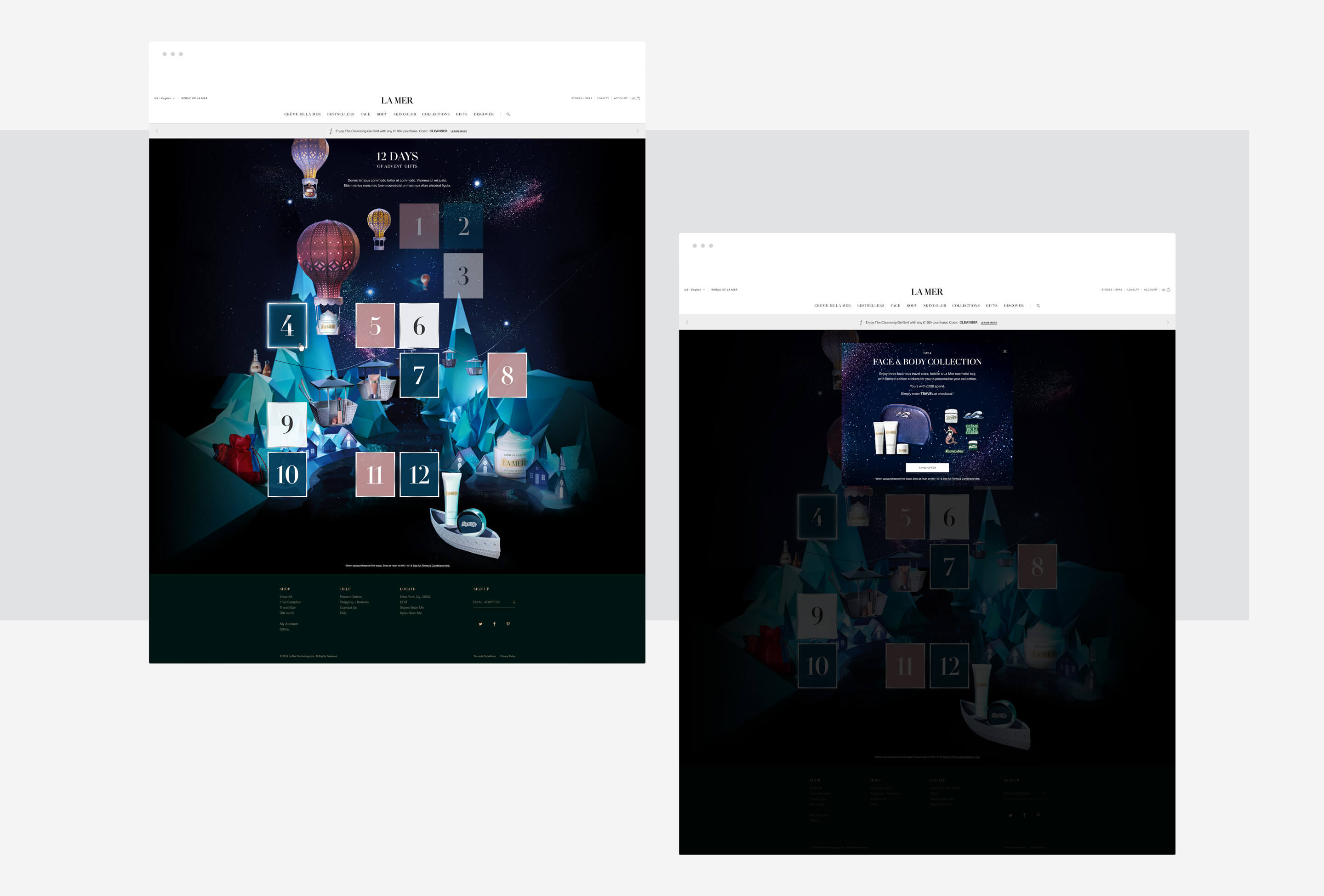Click Stores Near Me in the footer
Screen dimensions: 1324x896
click(412, 607)
